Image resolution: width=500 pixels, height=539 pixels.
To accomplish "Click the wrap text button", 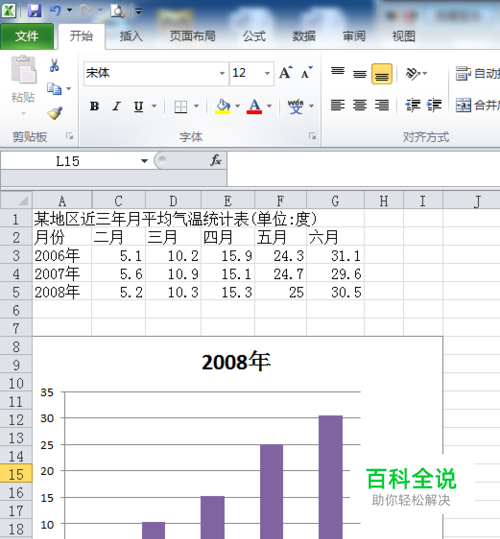I will point(477,73).
